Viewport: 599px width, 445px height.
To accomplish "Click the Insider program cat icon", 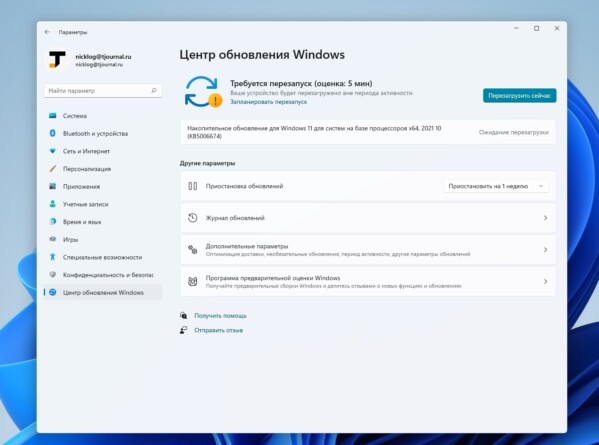I will pos(193,282).
